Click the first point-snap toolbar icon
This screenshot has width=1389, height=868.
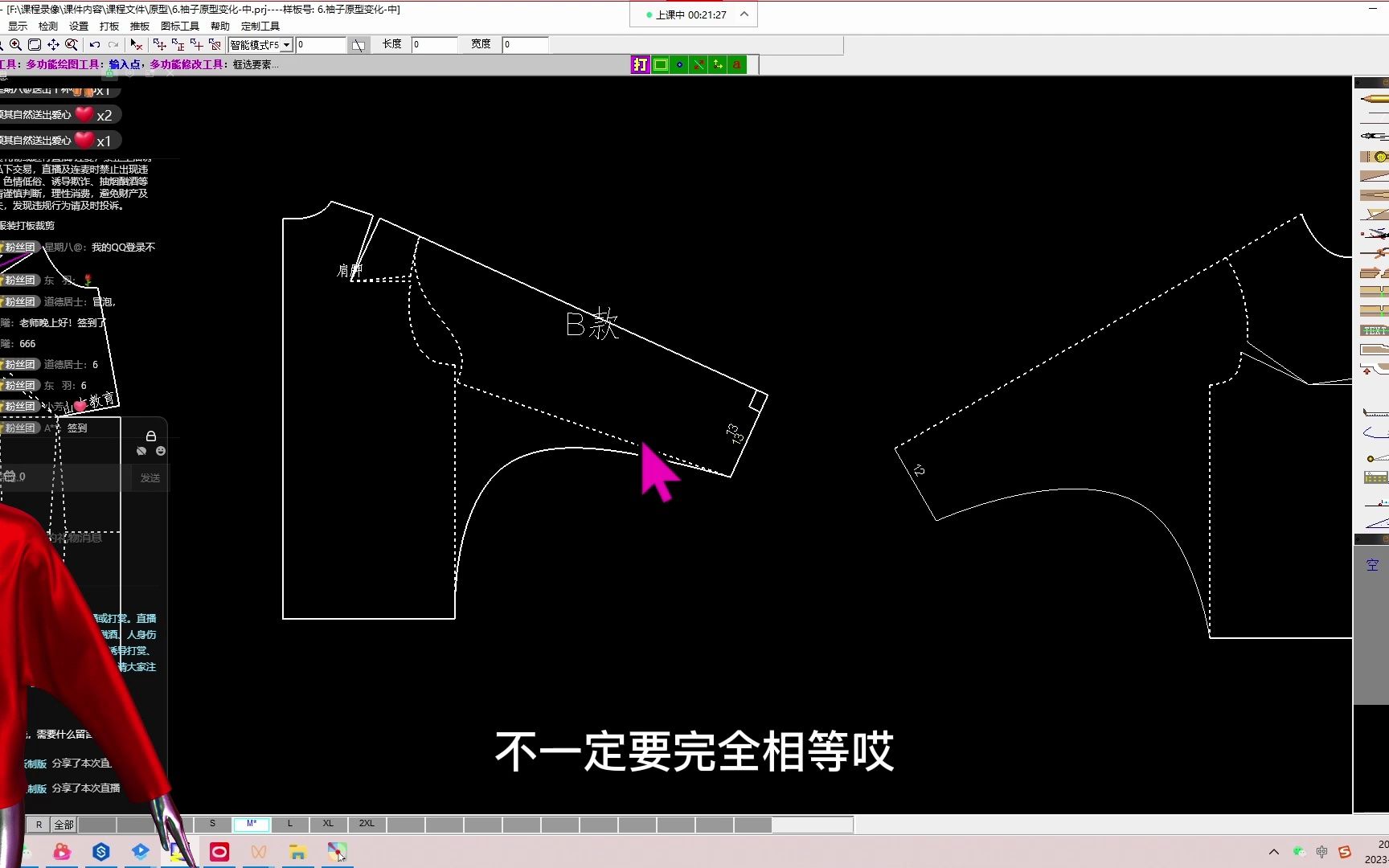tap(159, 45)
